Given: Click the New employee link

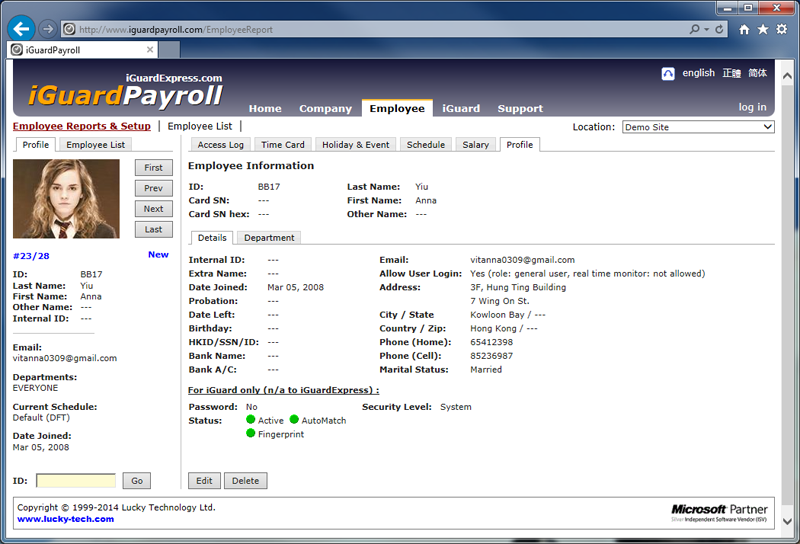Looking at the screenshot, I should coord(158,255).
